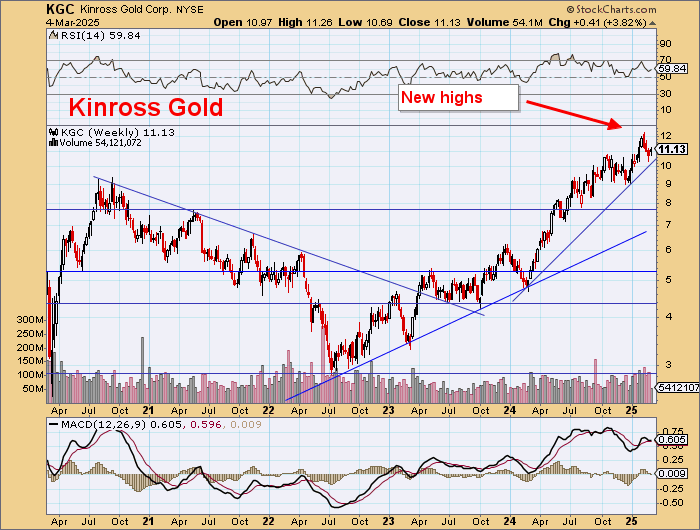Click the Open 10.97 value

pyautogui.click(x=242, y=22)
